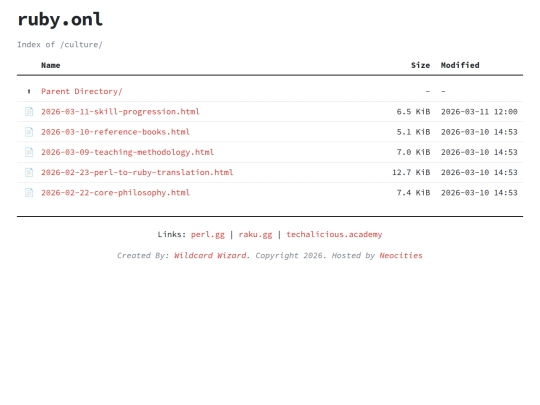Click modified date of reference-books.html row
Screen dimensions: 540x405
(x=479, y=132)
